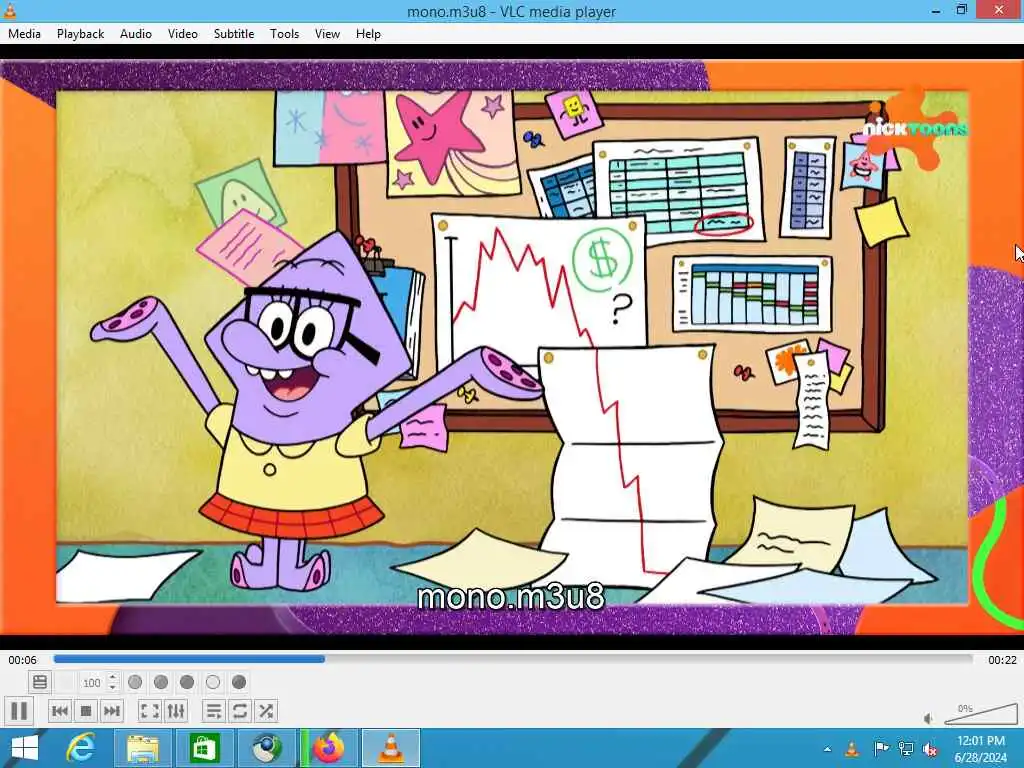Launch Internet Explorer from taskbar
1024x768 pixels.
click(x=81, y=748)
